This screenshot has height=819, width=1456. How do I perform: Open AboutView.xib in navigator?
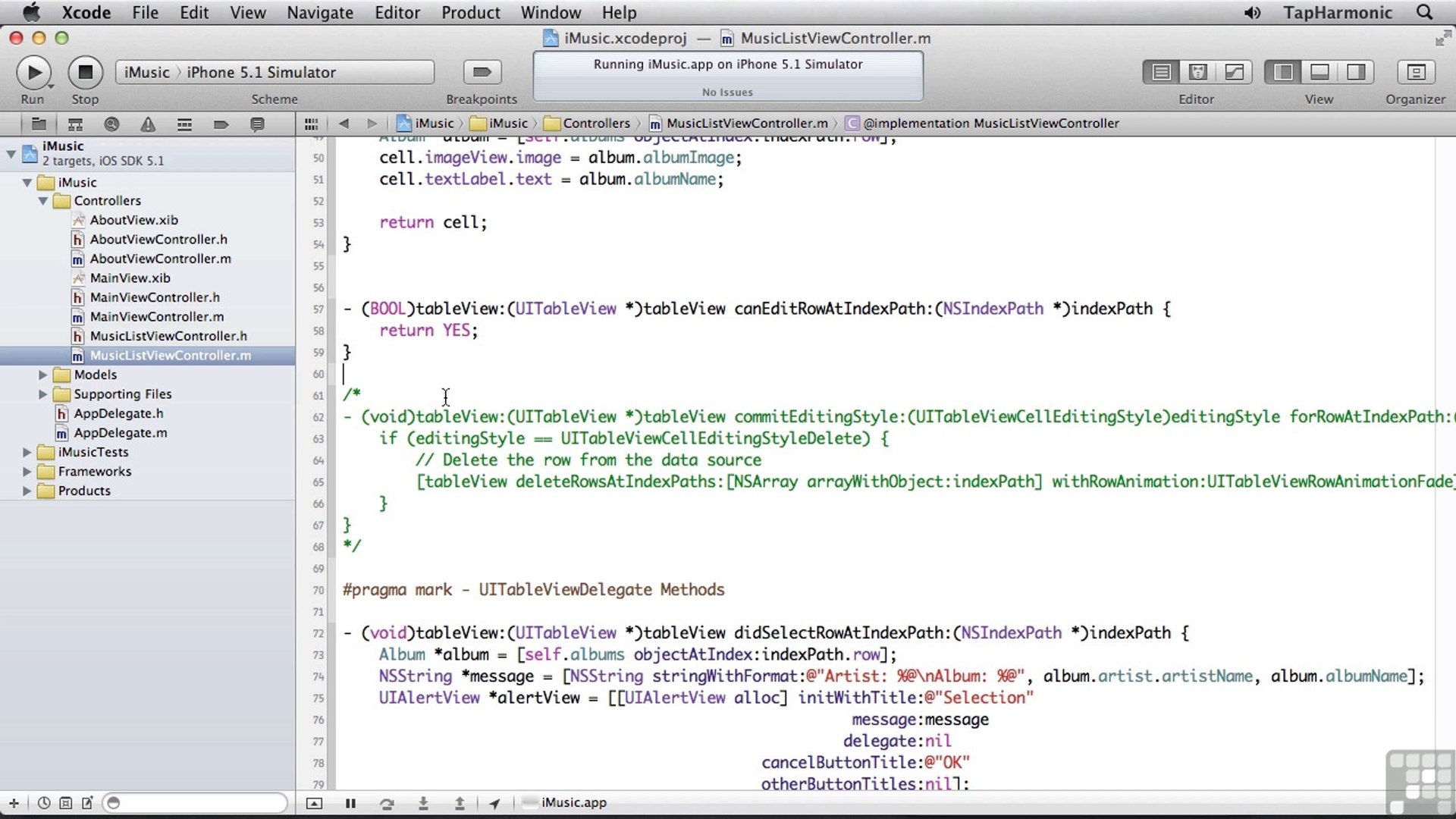pos(133,220)
